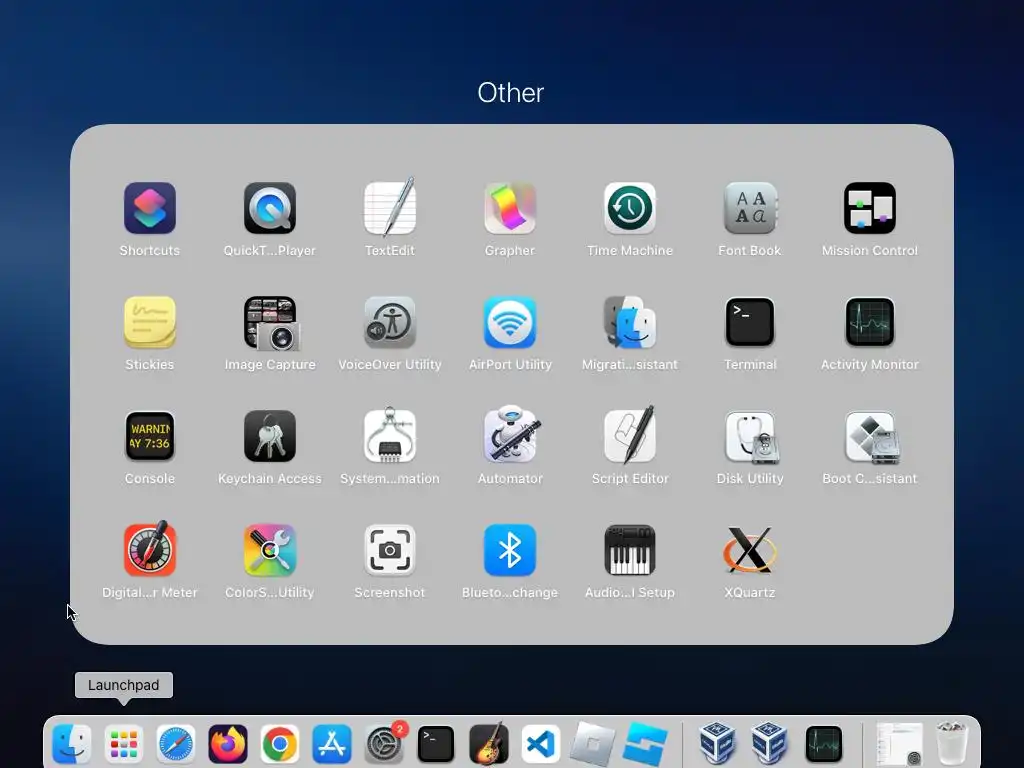Open Migration Assistant

630,323
